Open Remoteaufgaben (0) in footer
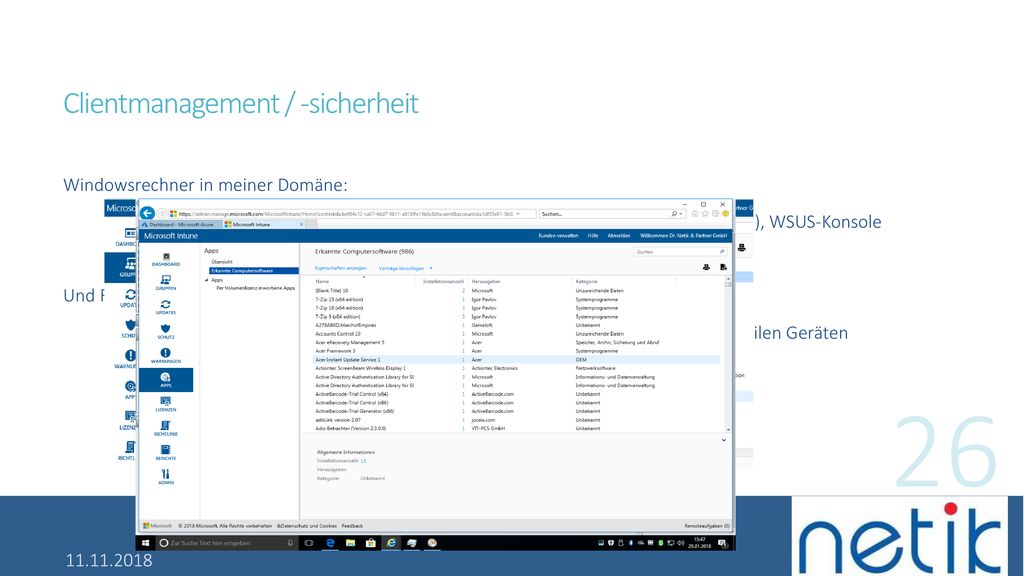 click(x=707, y=526)
